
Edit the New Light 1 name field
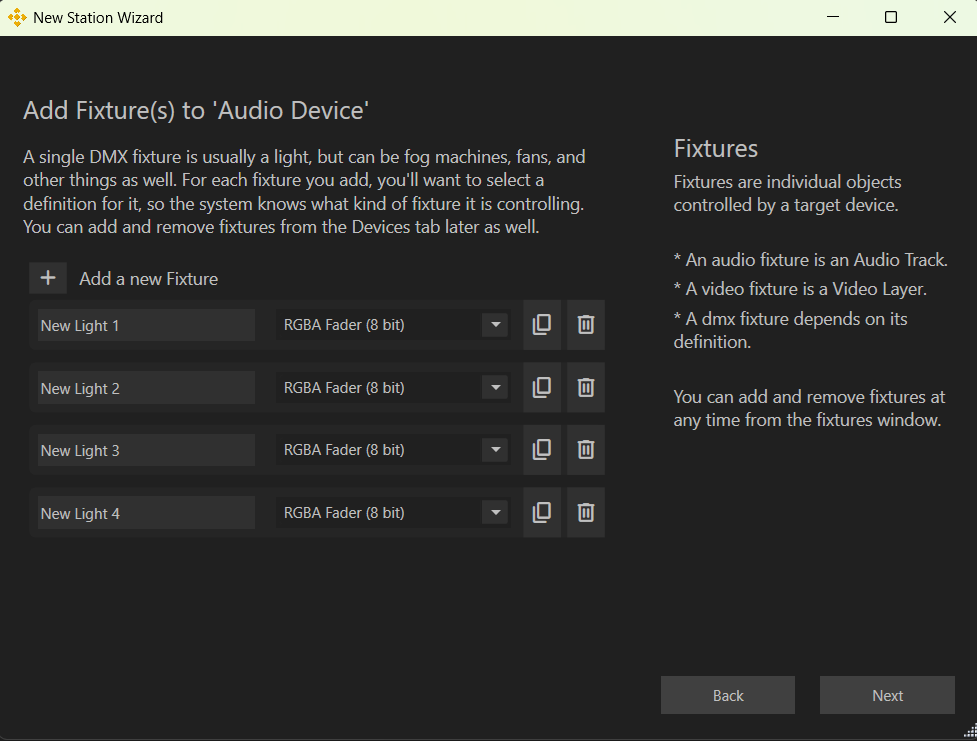tap(146, 325)
